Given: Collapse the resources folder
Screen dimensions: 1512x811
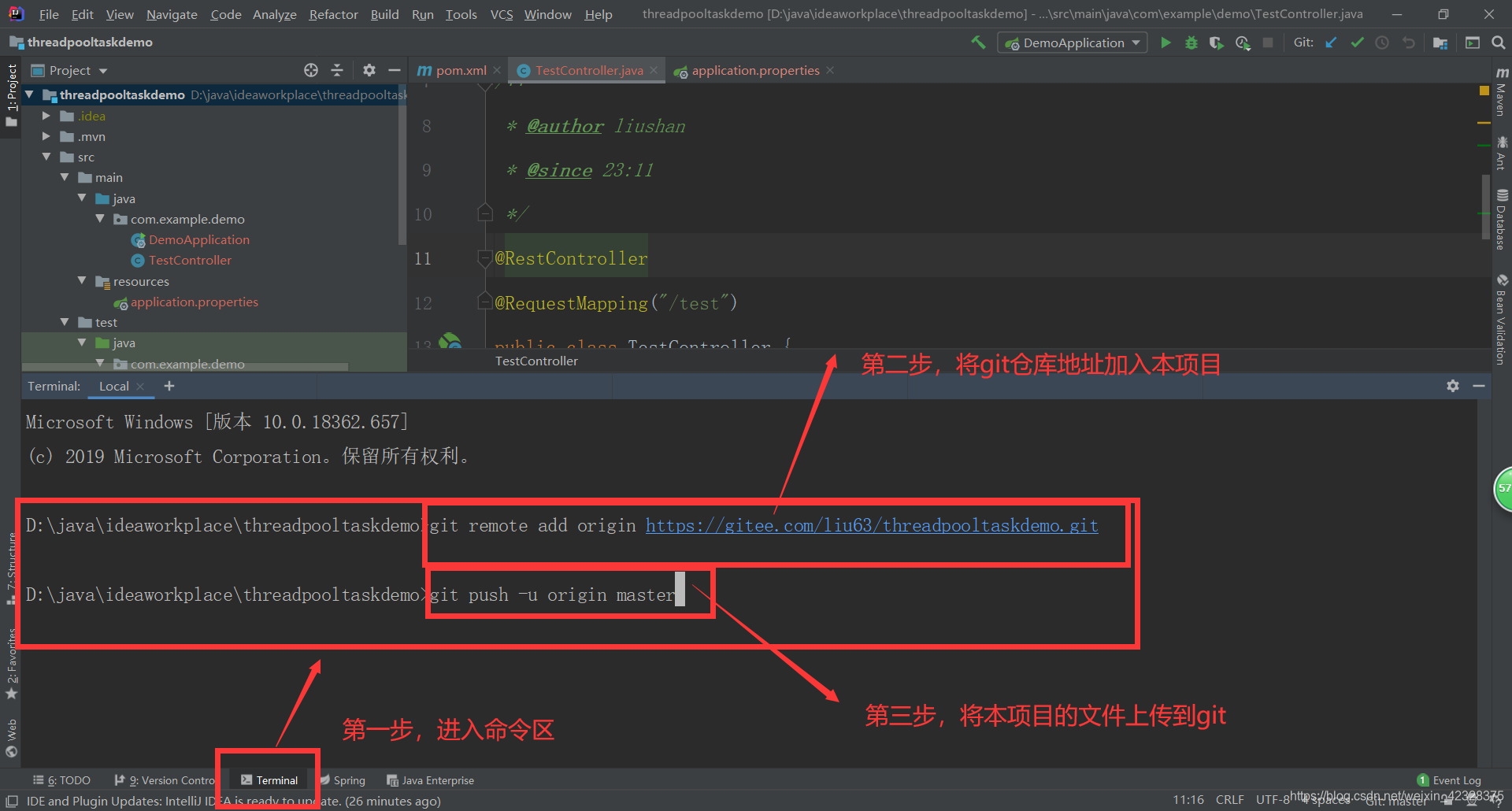Looking at the screenshot, I should click(x=82, y=280).
